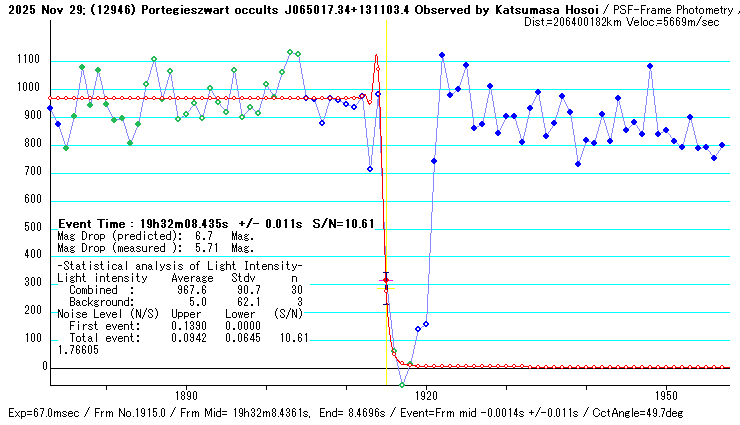Screen dimensions: 740x425
Task: Select the Mag Drop (predicted) 6.7 line
Action: (x=155, y=236)
